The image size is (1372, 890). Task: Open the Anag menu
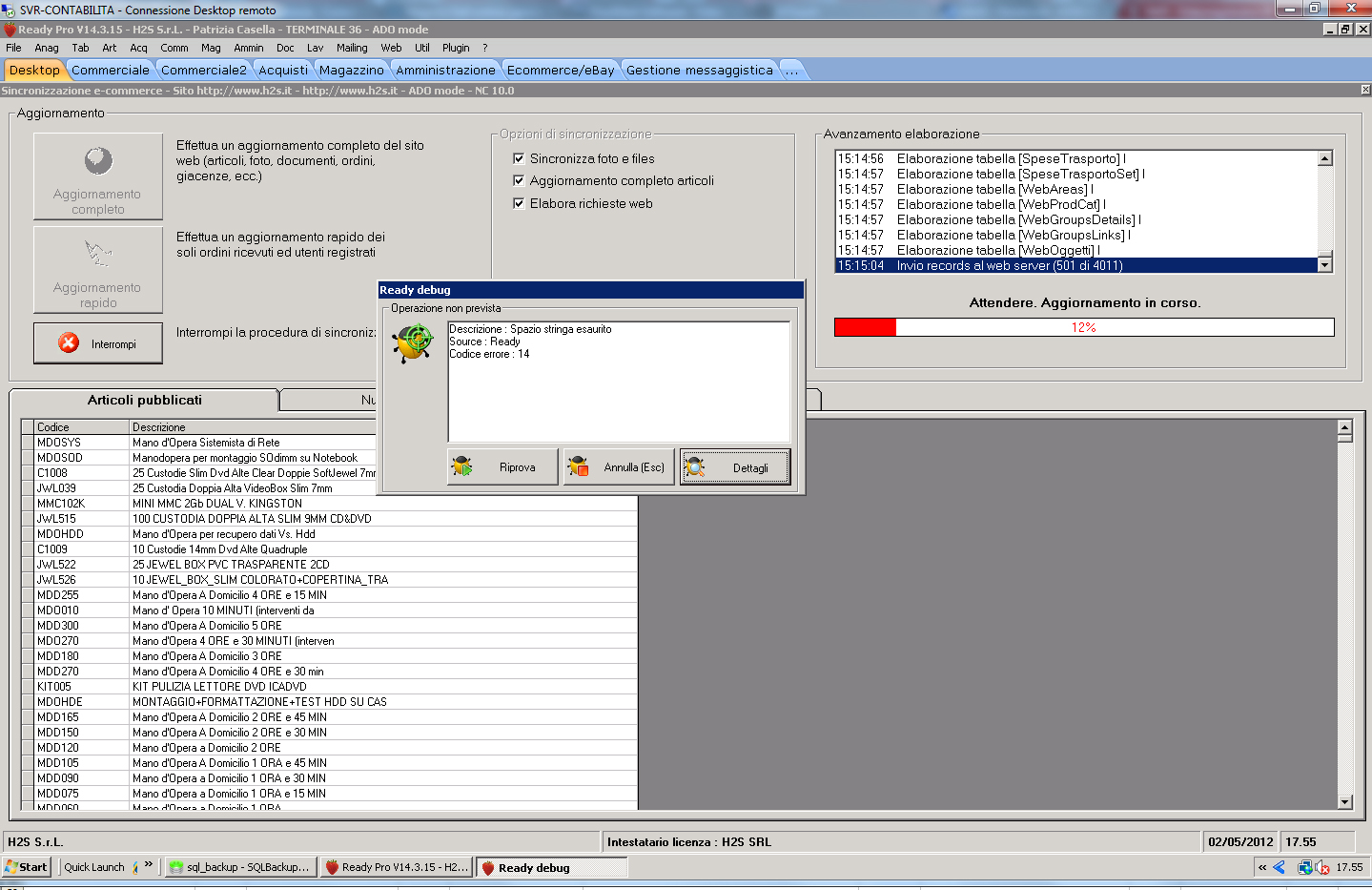[x=47, y=48]
